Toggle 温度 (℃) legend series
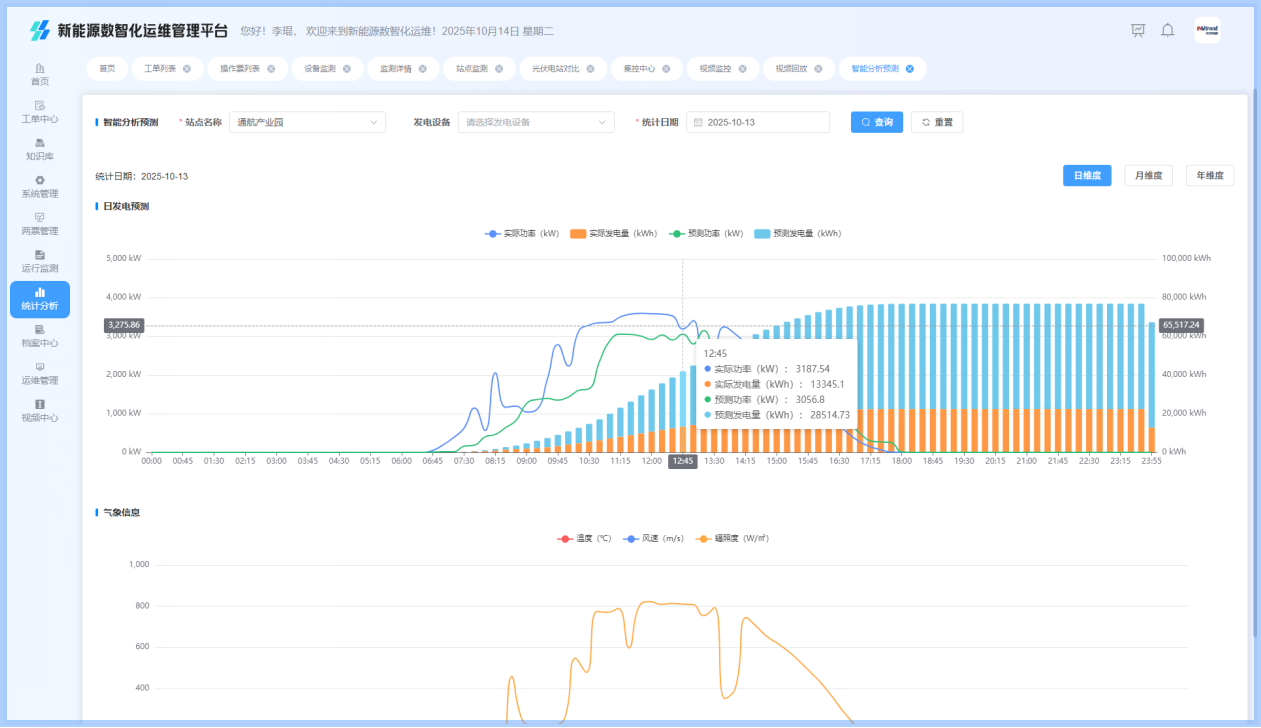The image size is (1261, 728). [x=584, y=538]
